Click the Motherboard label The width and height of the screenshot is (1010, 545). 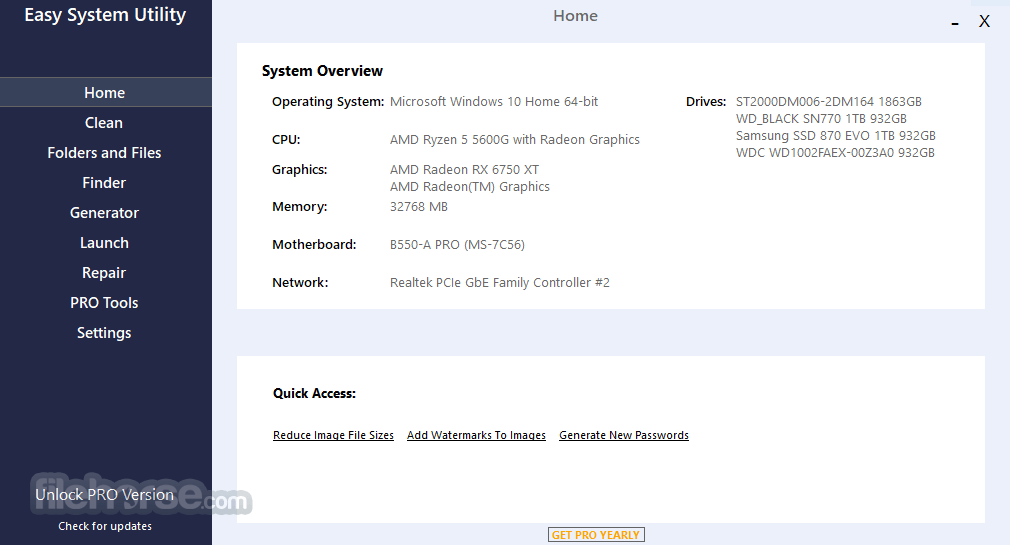click(314, 245)
